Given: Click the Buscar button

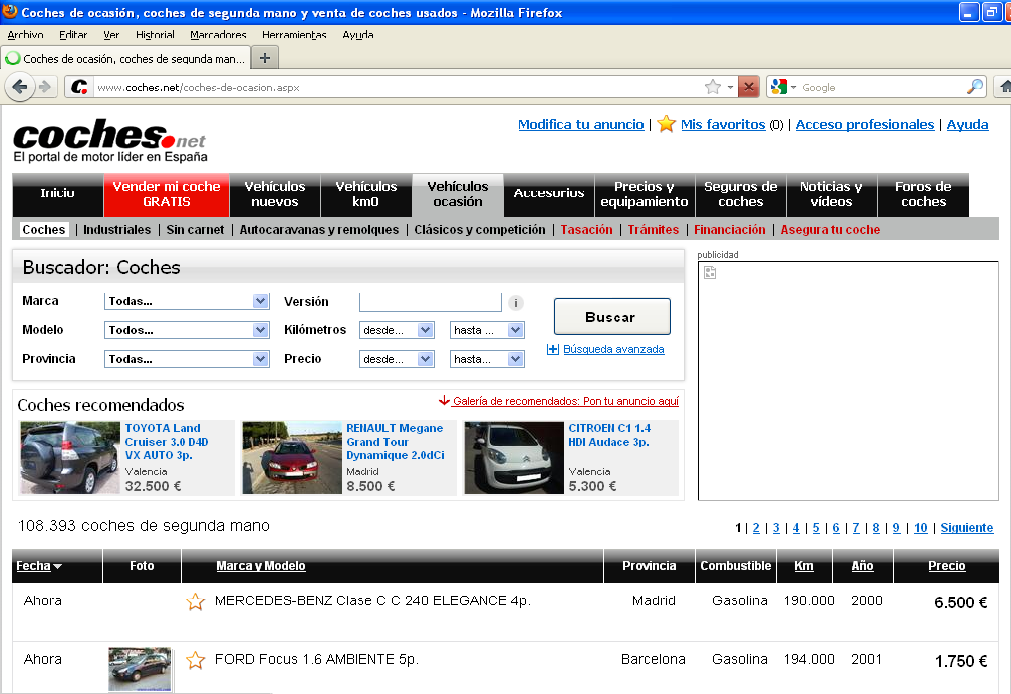Looking at the screenshot, I should click(x=612, y=317).
